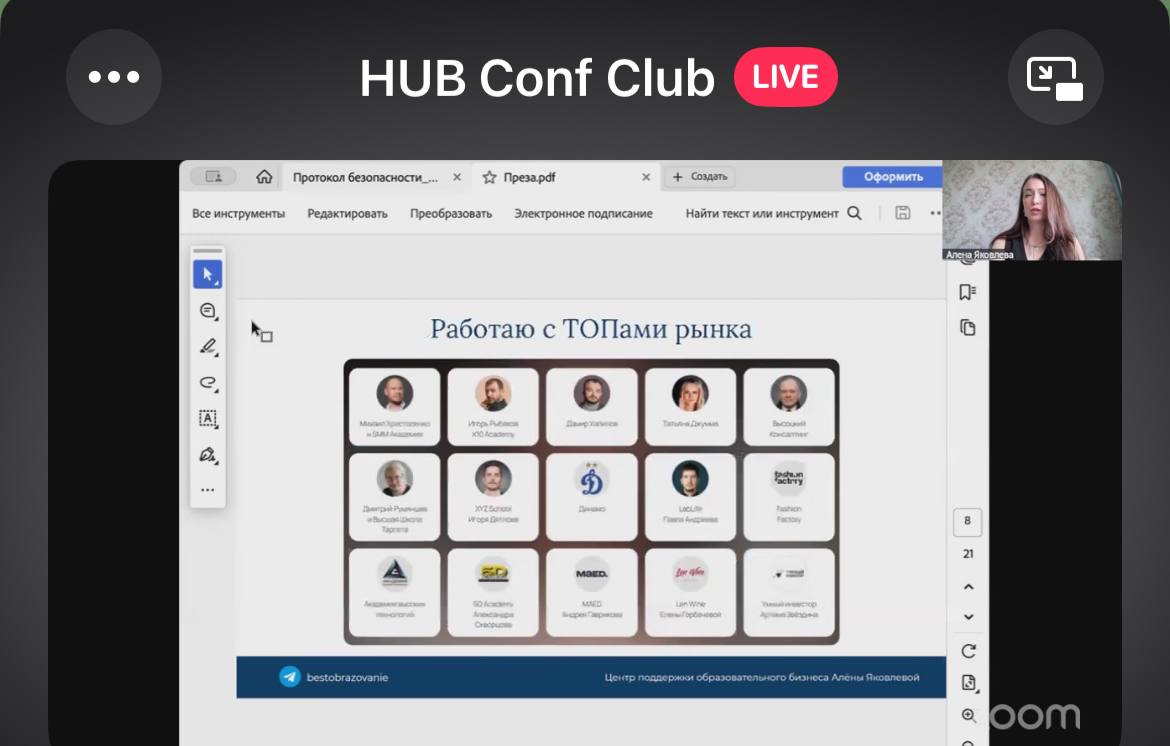Open the Все инструменты menu
The height and width of the screenshot is (746, 1170).
[238, 213]
